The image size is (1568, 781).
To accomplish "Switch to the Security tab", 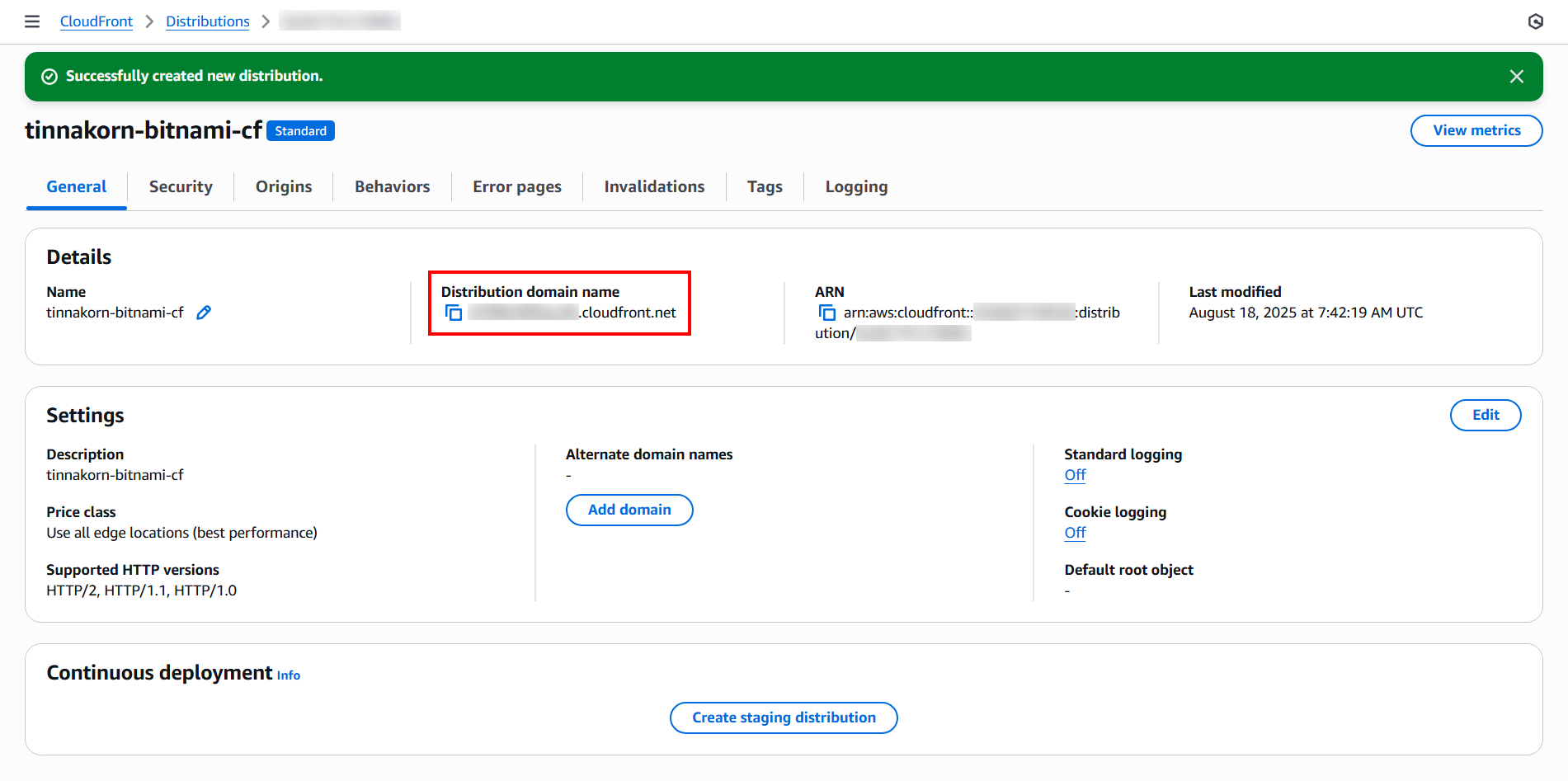I will [x=181, y=187].
